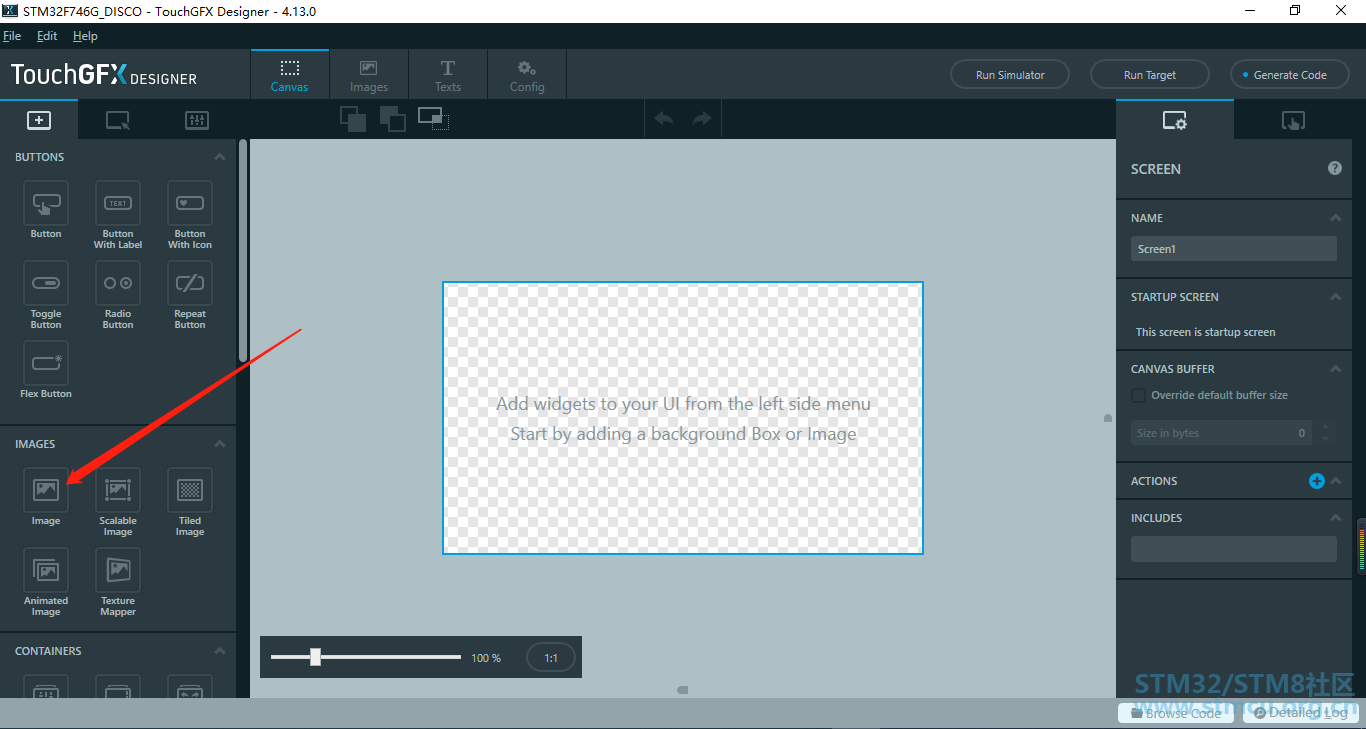Enable Override default buffer size

(x=1138, y=395)
